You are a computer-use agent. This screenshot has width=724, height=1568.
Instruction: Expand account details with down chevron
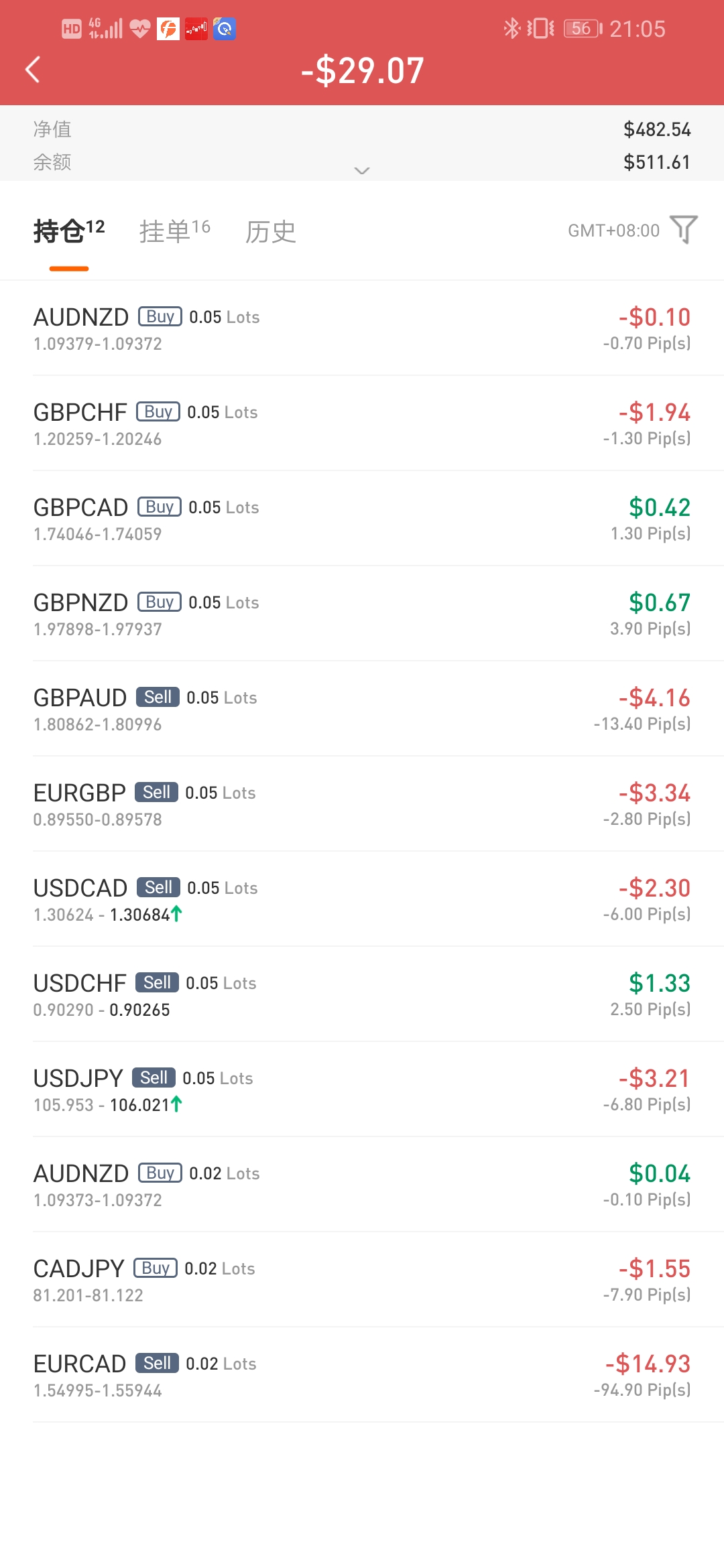pos(362,170)
